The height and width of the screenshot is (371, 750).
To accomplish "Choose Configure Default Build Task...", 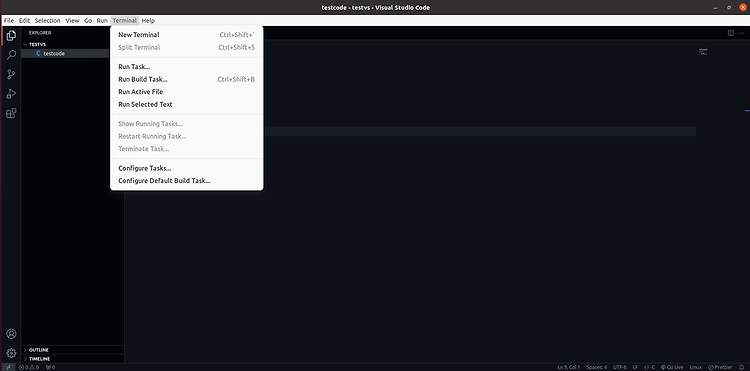I will click(x=187, y=181).
